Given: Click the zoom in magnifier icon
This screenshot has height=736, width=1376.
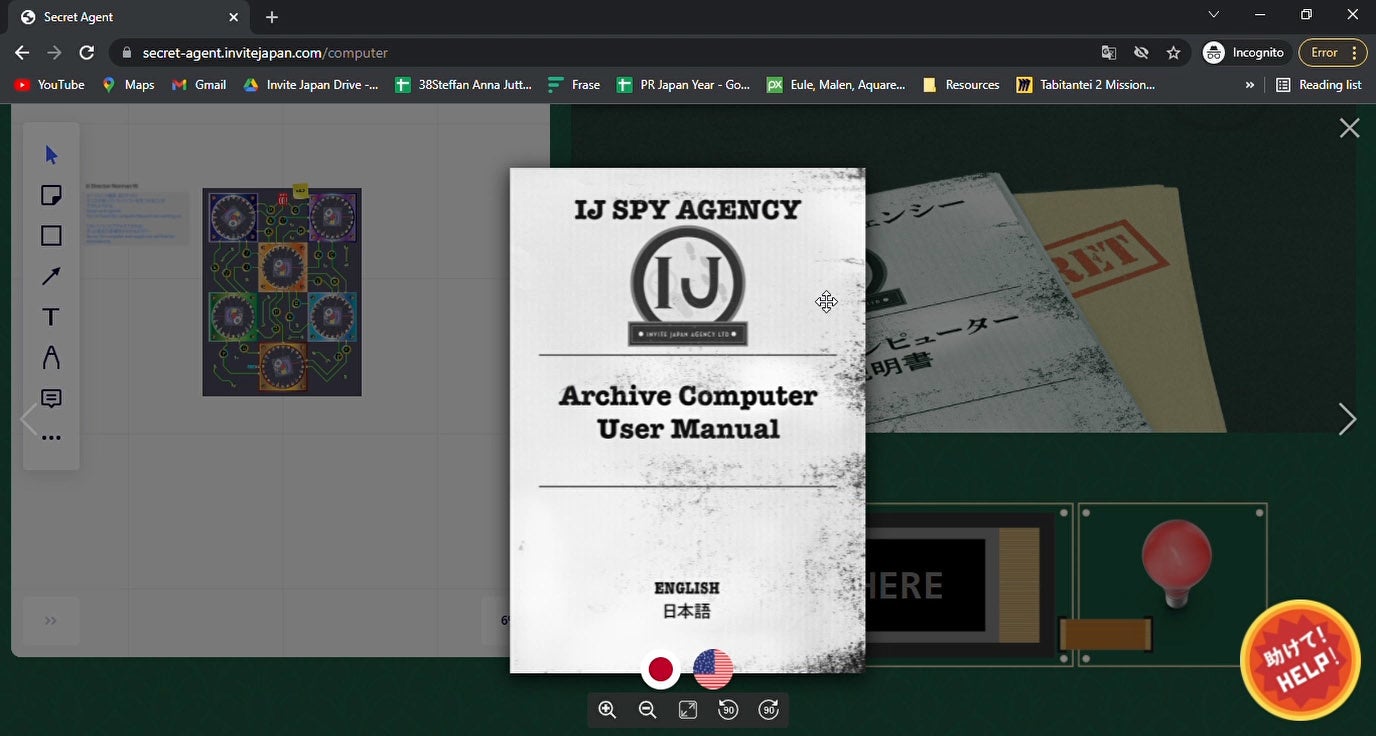Looking at the screenshot, I should (x=607, y=710).
